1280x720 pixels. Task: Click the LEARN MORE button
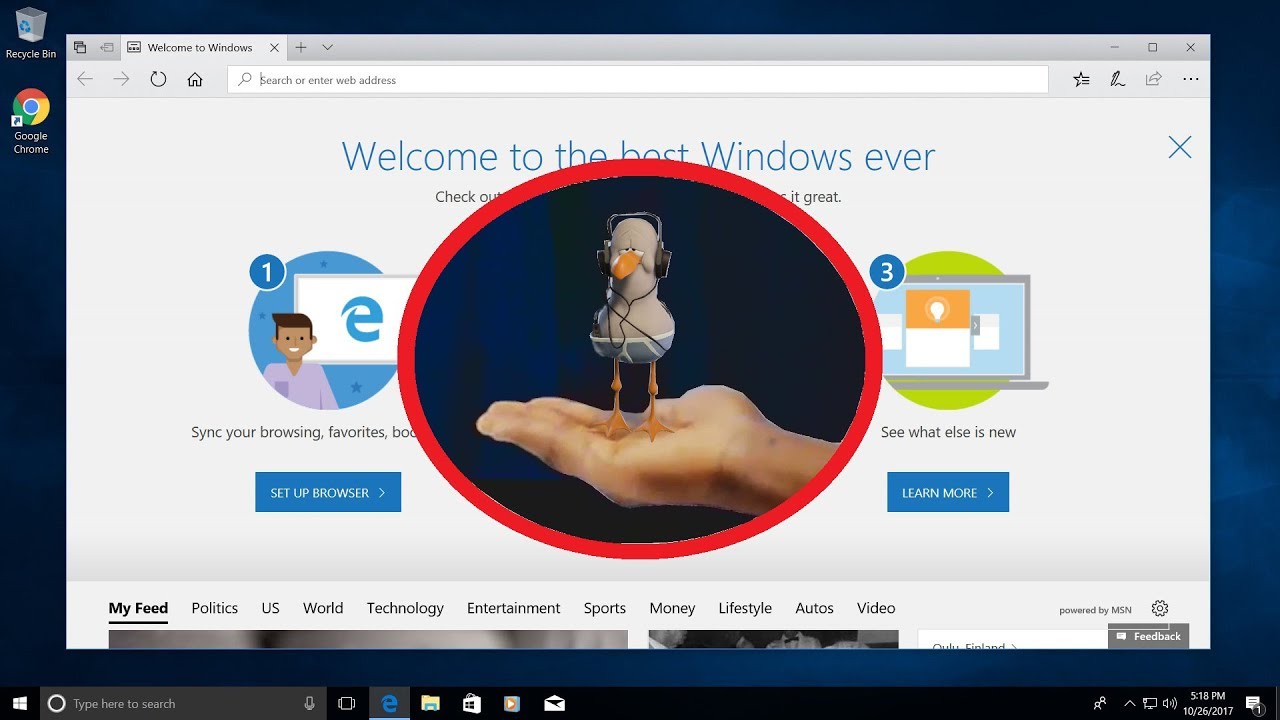948,492
